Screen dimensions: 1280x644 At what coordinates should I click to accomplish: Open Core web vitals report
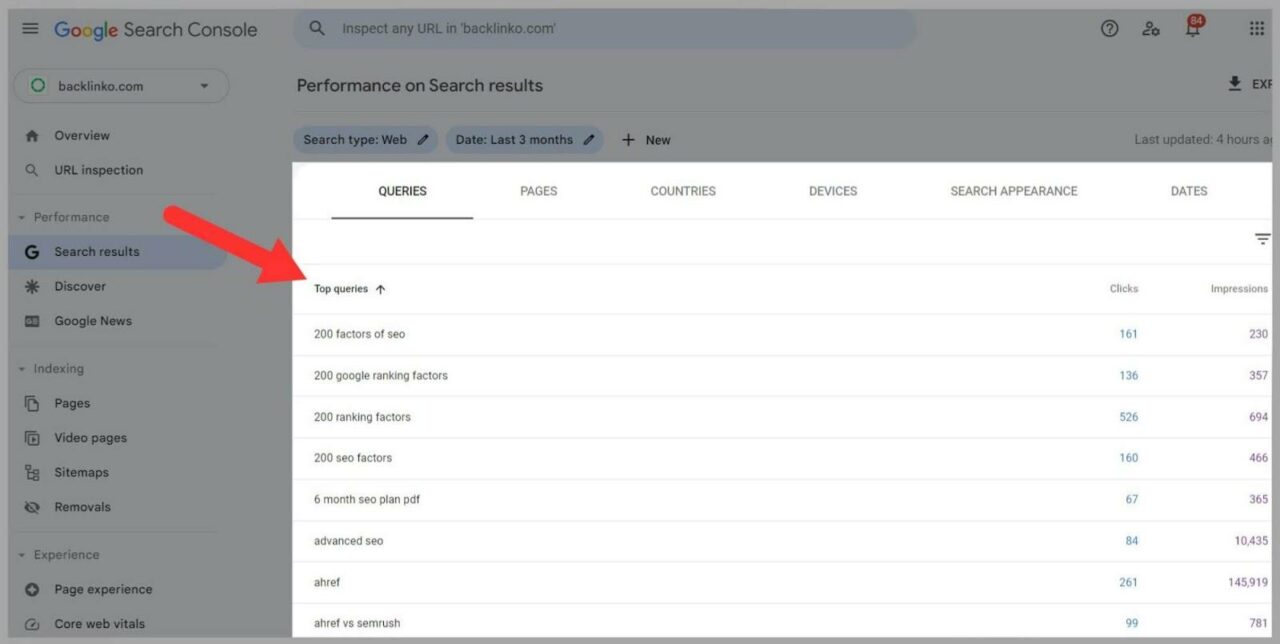[98, 623]
